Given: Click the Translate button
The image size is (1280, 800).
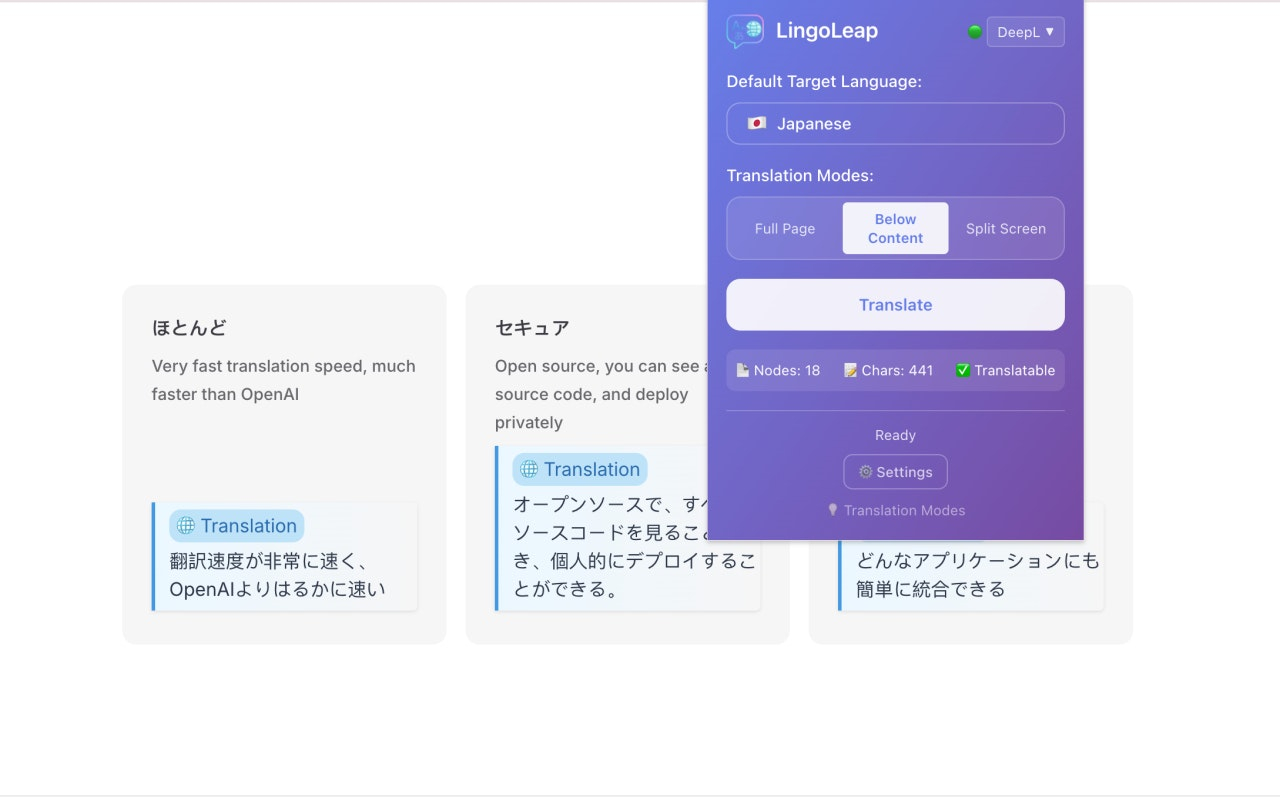Looking at the screenshot, I should click(x=895, y=305).
